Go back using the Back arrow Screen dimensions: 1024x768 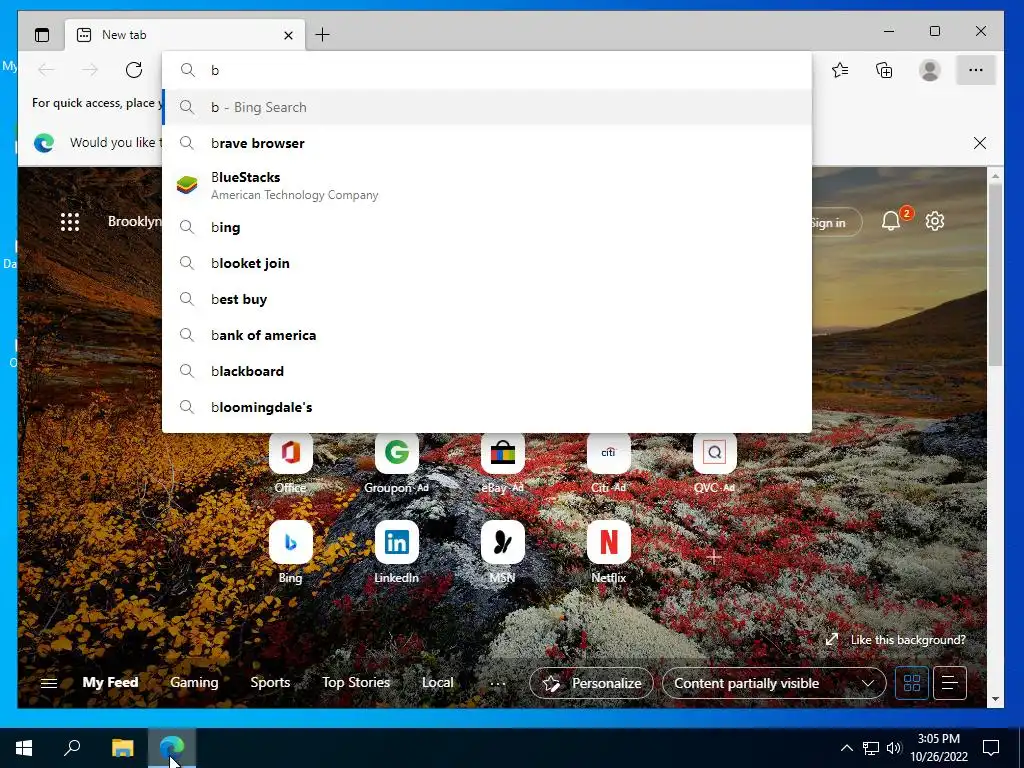(x=46, y=70)
